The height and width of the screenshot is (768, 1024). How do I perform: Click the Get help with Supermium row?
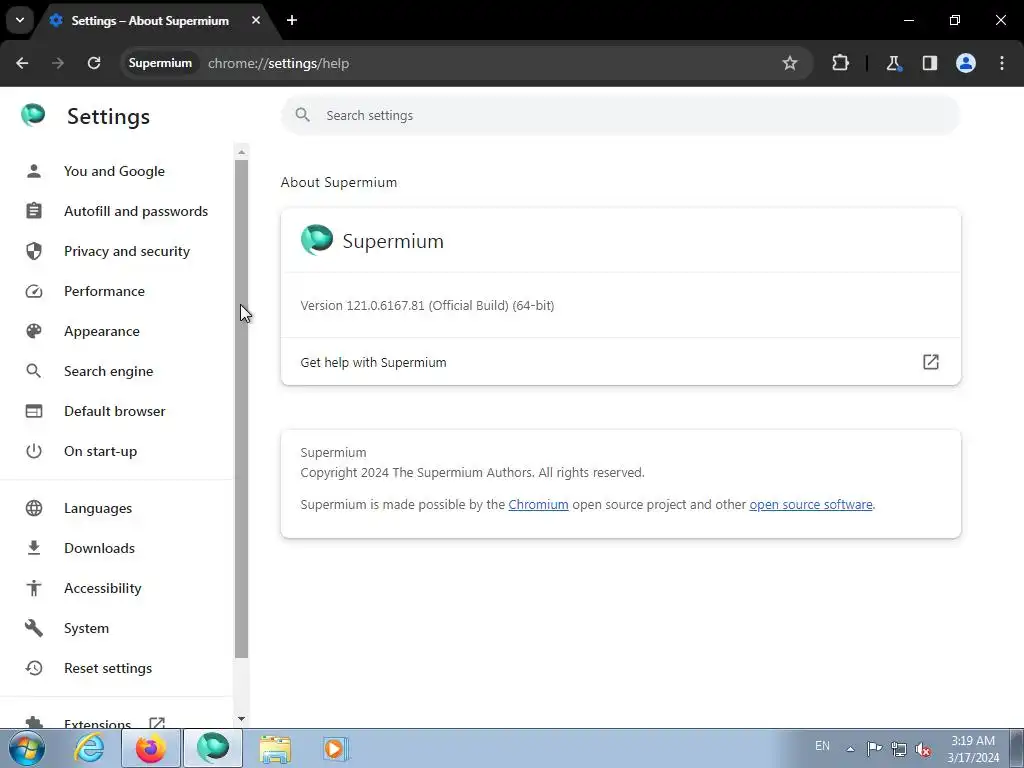pos(620,362)
